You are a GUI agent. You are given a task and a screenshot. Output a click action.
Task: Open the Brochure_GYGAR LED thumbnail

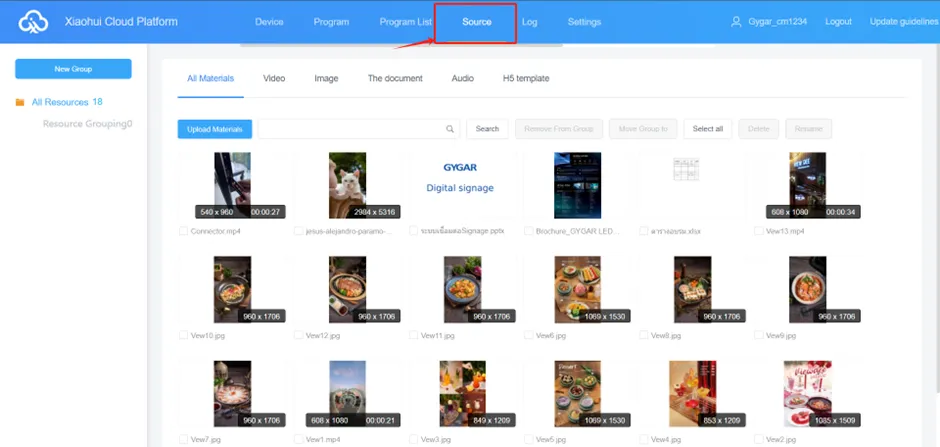(x=577, y=185)
